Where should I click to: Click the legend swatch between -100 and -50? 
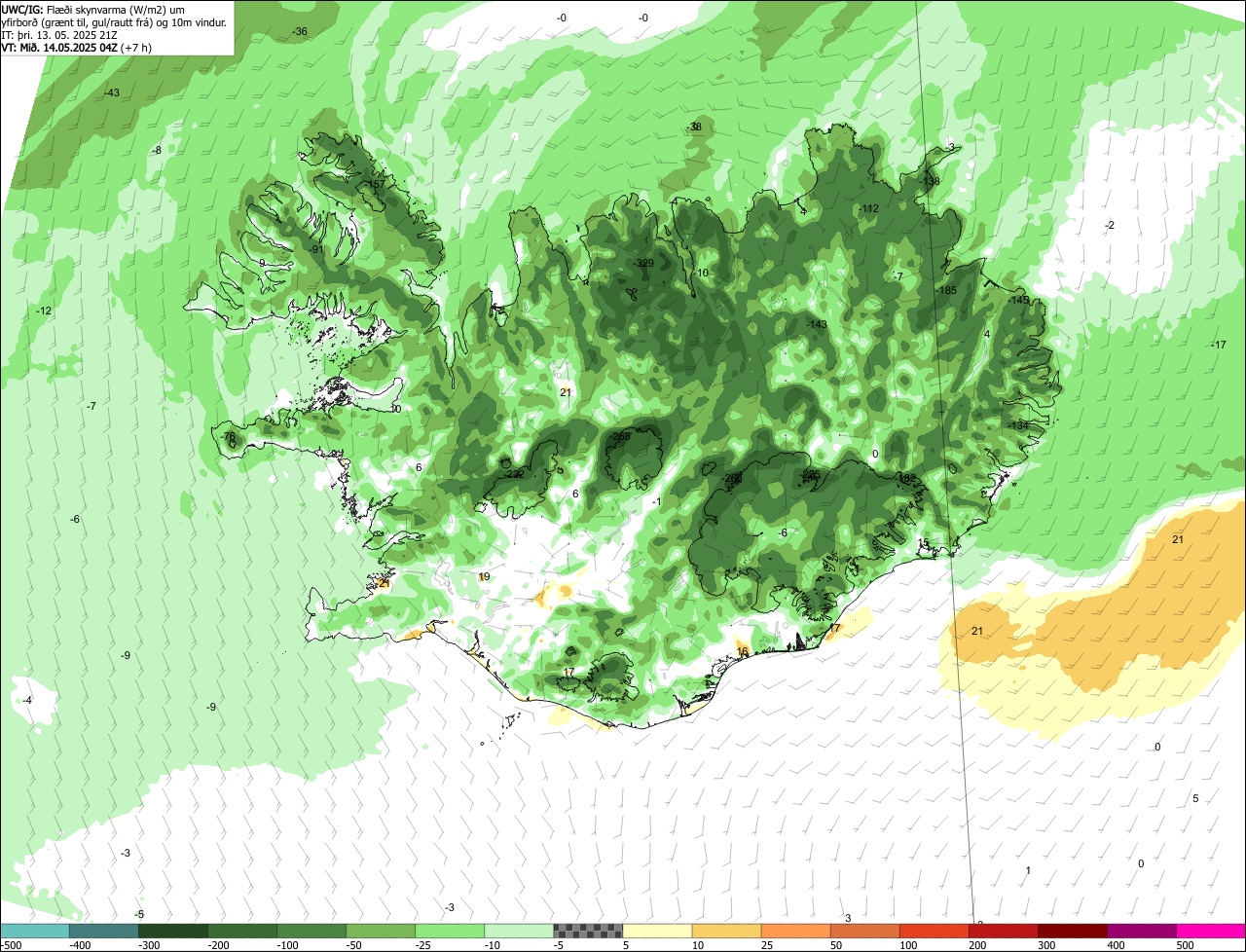[x=311, y=931]
